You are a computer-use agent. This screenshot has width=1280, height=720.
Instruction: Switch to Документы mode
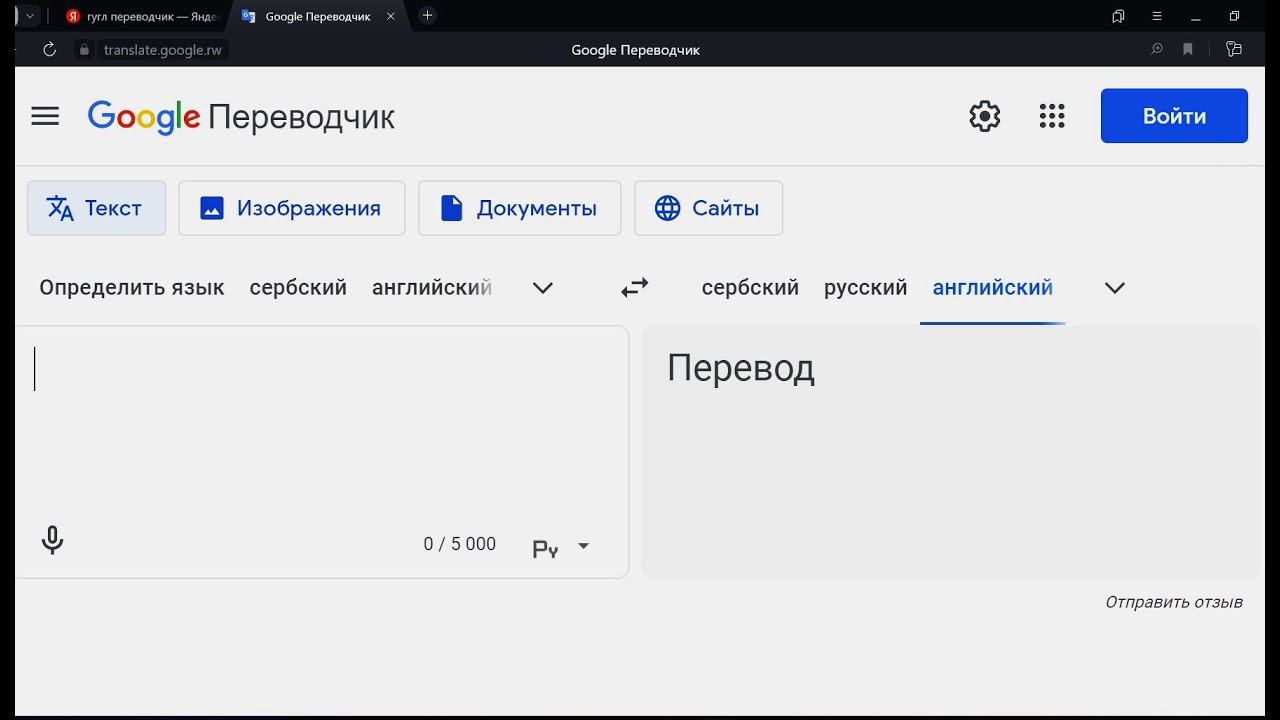[x=519, y=208]
